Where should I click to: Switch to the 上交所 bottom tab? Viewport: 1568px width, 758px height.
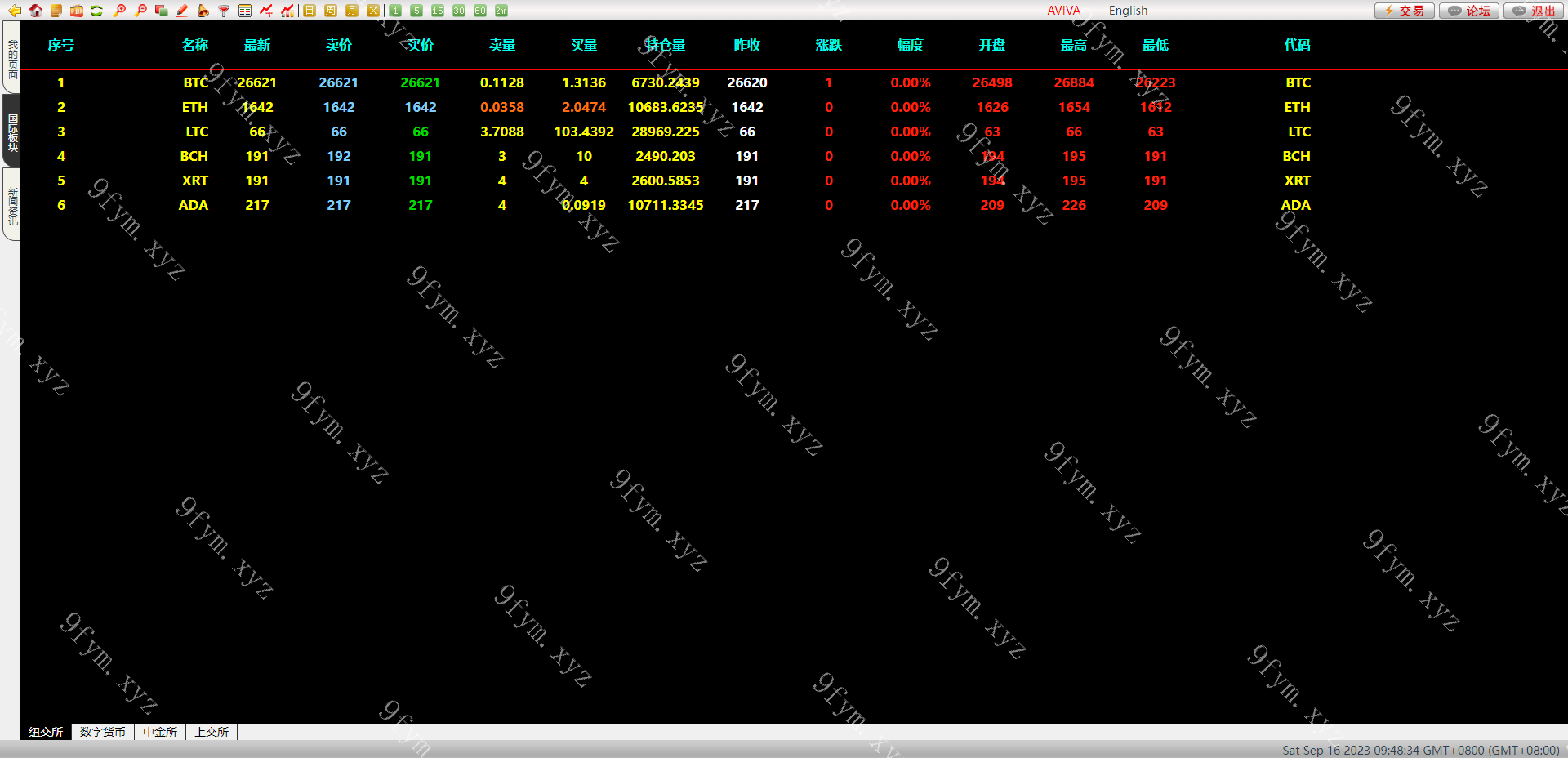[x=212, y=732]
